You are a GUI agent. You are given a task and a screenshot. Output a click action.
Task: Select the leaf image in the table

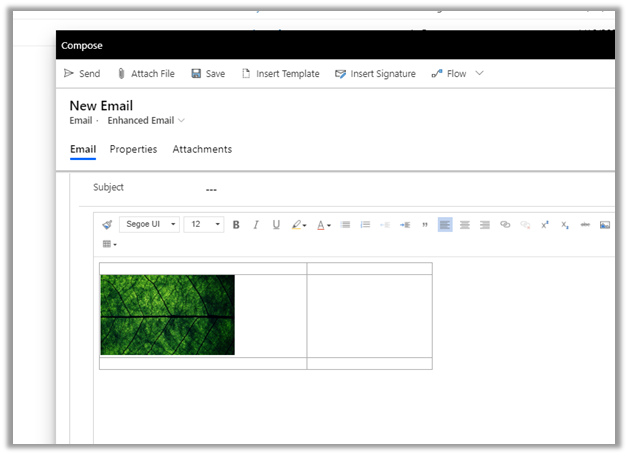[x=167, y=315]
